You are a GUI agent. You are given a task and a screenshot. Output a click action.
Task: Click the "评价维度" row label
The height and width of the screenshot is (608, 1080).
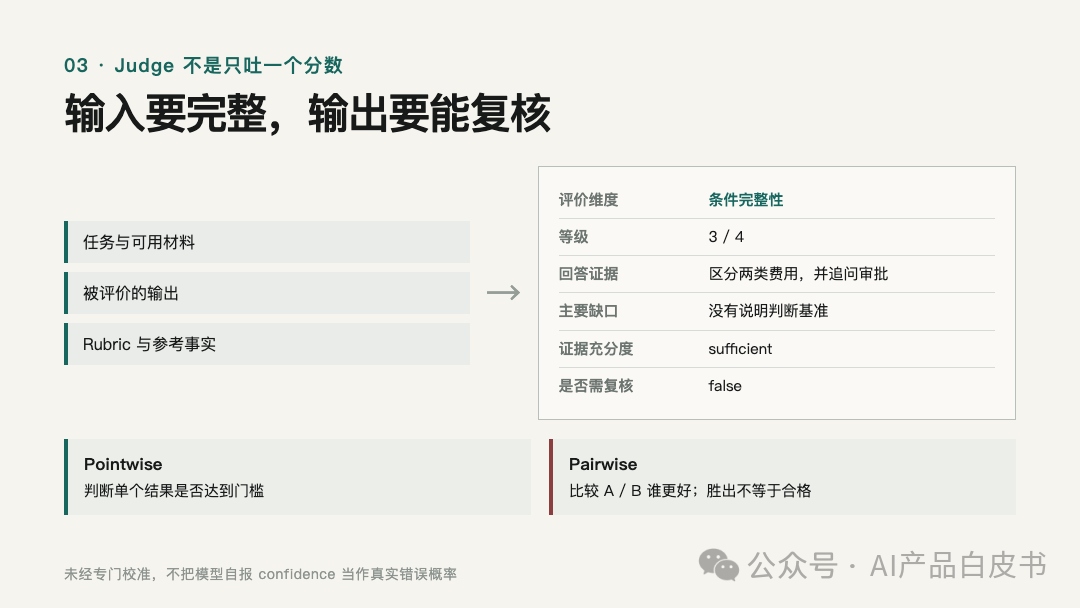pos(588,200)
